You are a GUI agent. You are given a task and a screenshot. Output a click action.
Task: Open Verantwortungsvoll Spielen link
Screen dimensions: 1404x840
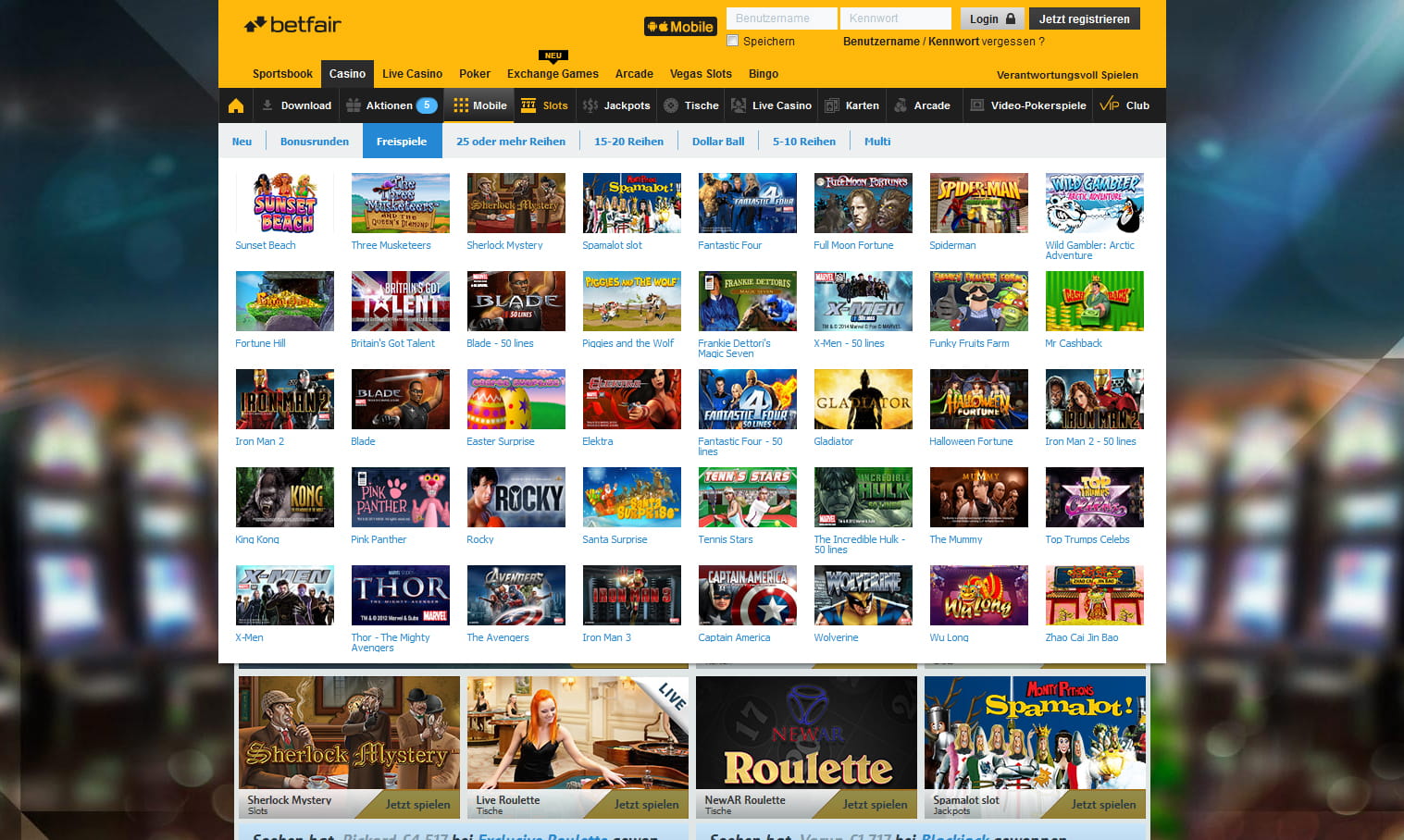click(x=1067, y=75)
